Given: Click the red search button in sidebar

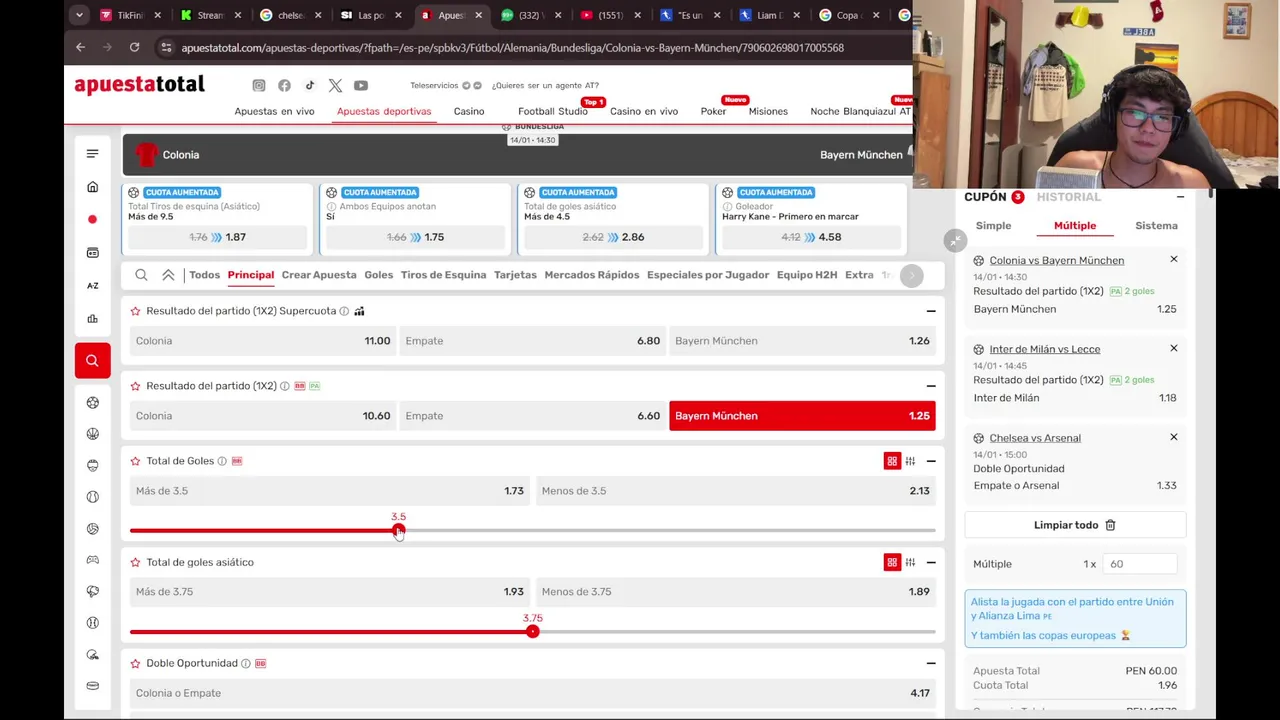Looking at the screenshot, I should (x=92, y=360).
